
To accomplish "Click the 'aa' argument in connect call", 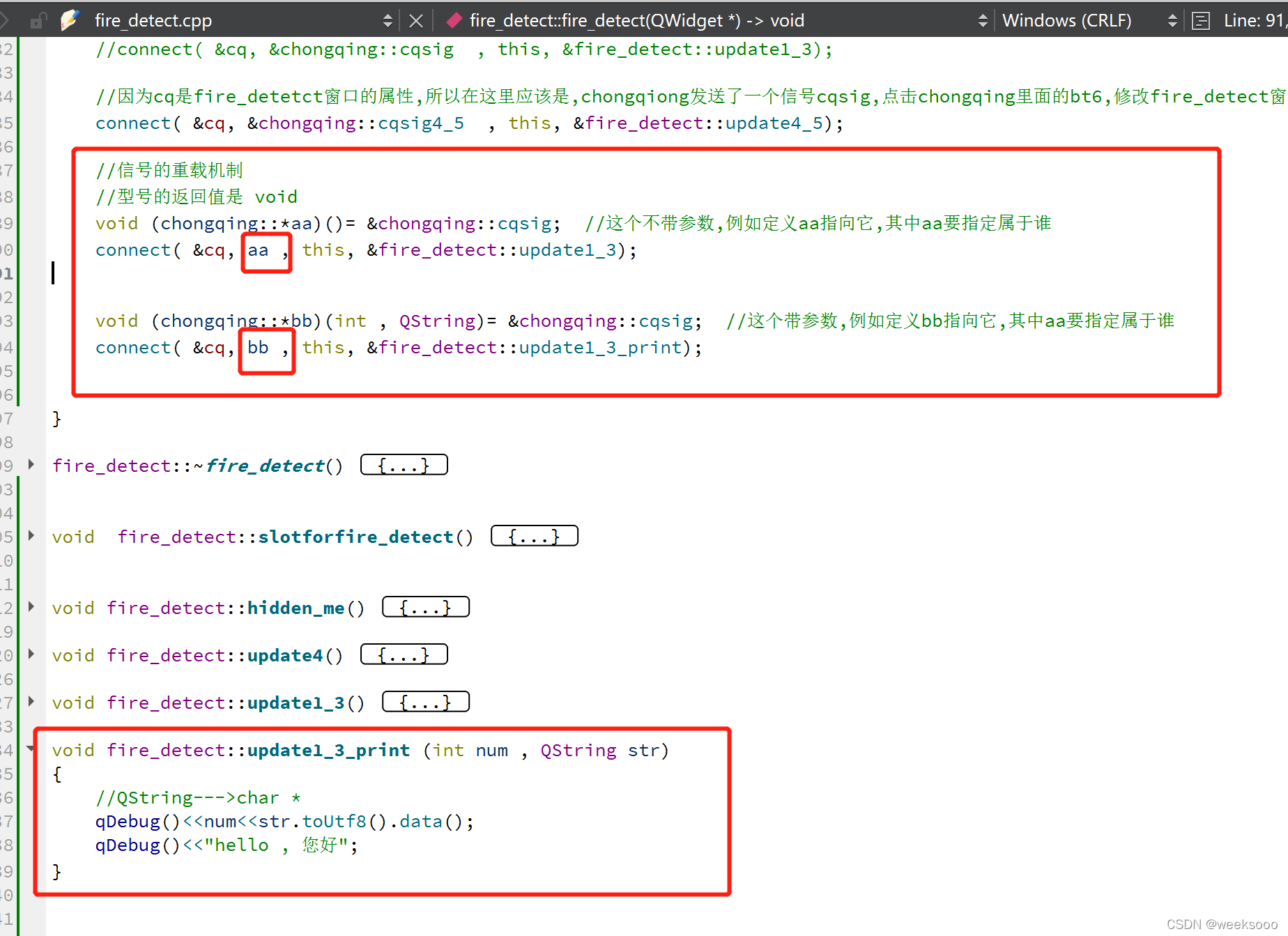I will [258, 250].
